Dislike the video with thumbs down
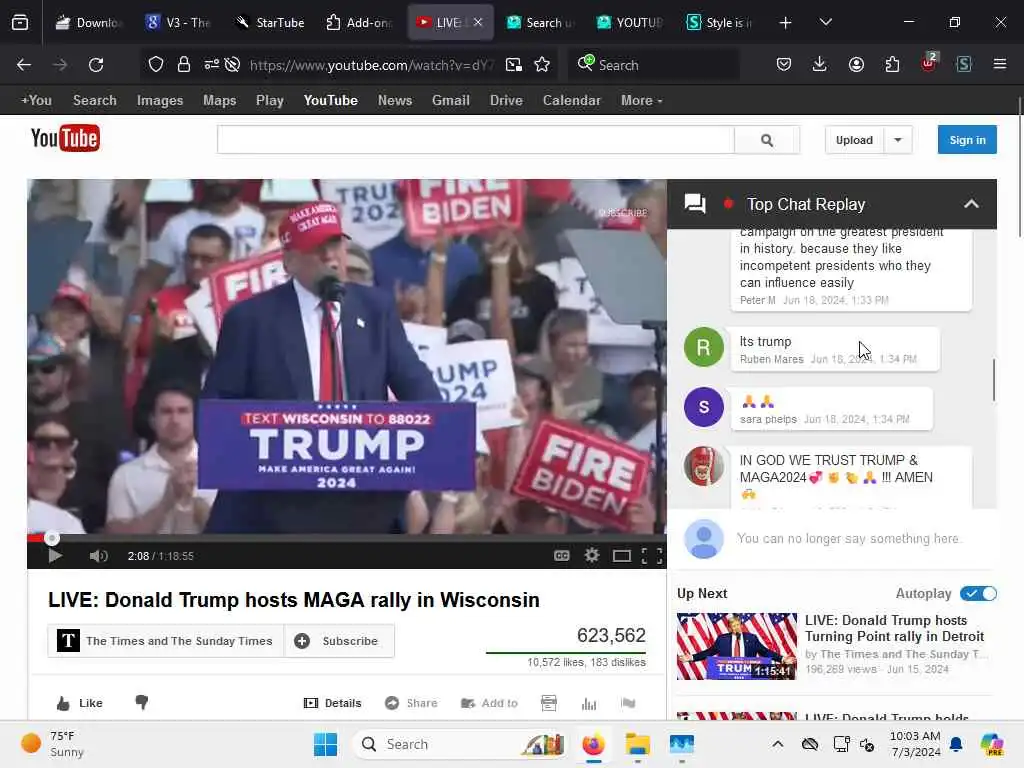1024x768 pixels. pyautogui.click(x=142, y=703)
